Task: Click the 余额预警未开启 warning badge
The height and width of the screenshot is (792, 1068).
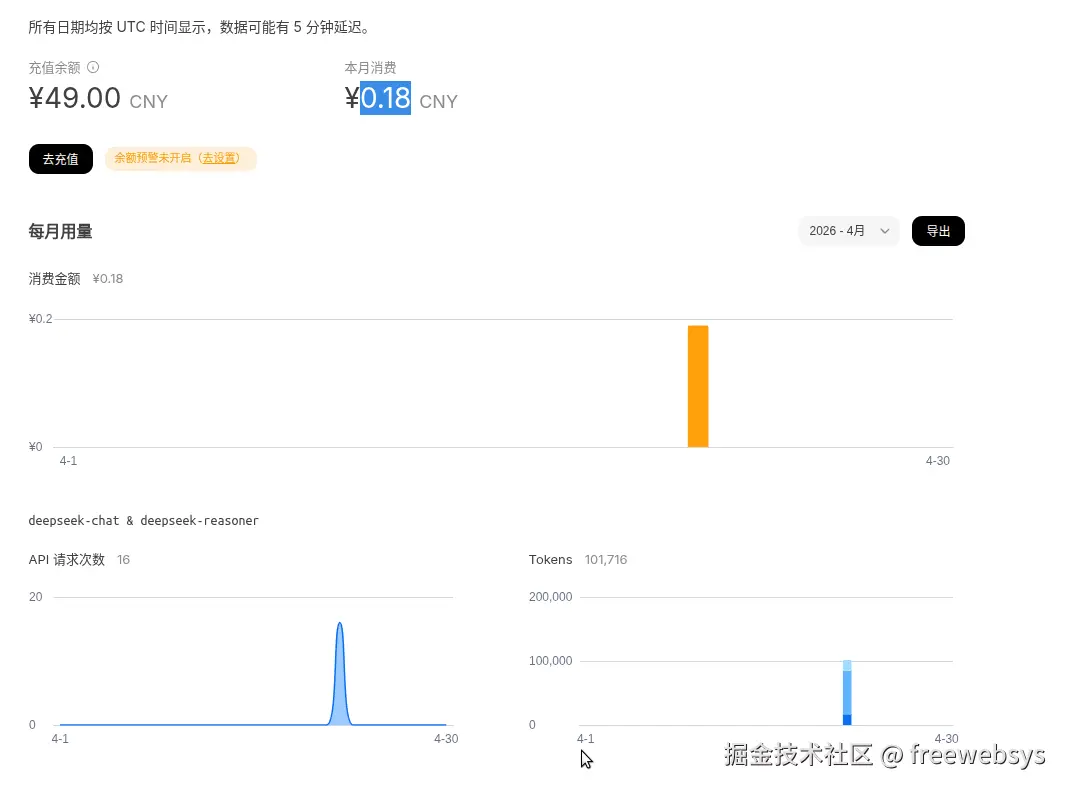Action: tap(180, 158)
